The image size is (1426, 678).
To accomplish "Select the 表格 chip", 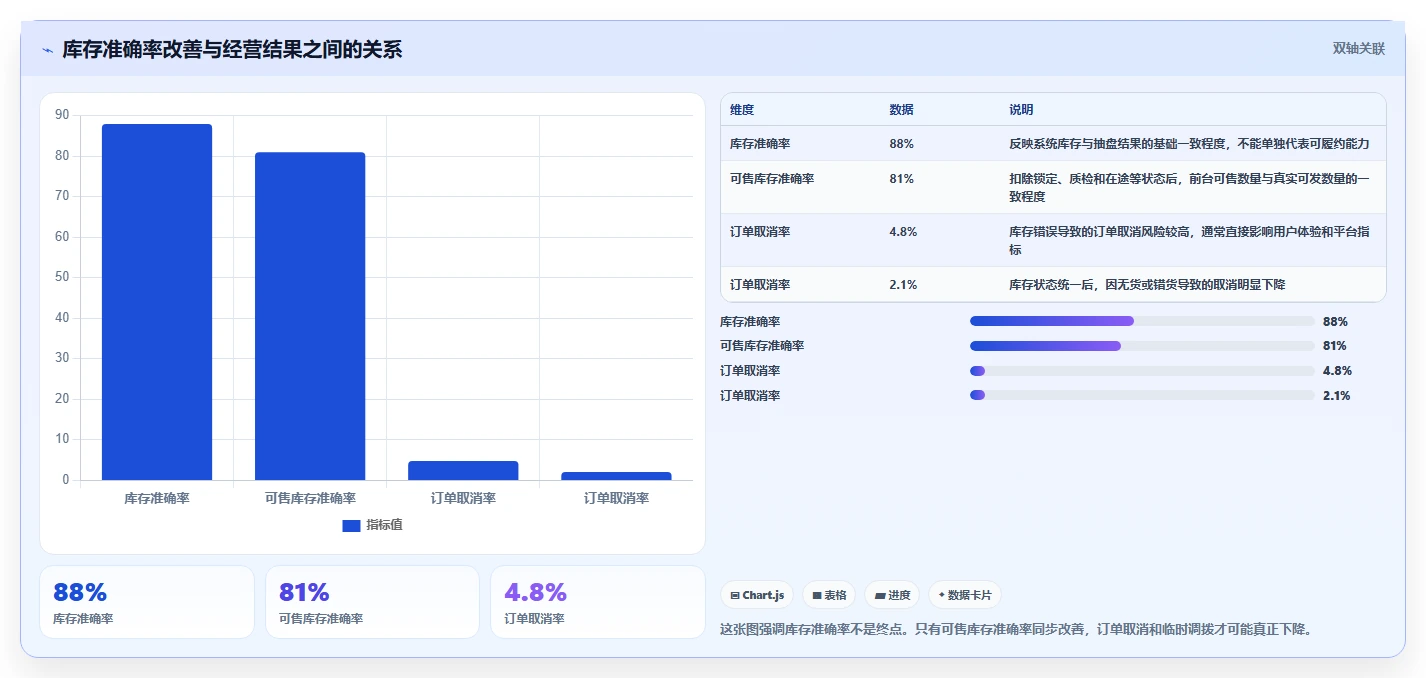I will 829,595.
